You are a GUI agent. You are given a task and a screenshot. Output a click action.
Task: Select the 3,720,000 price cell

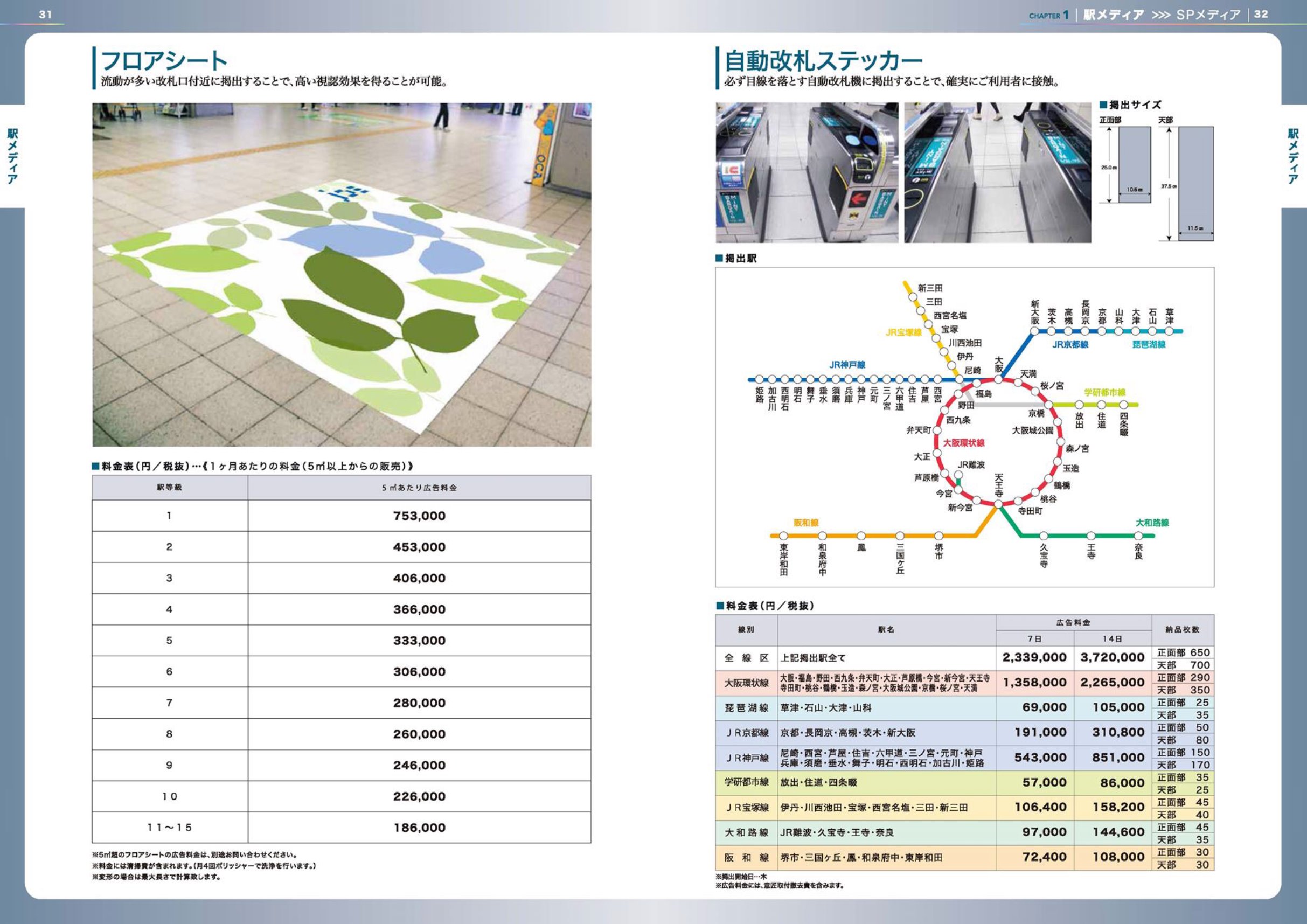point(1113,657)
